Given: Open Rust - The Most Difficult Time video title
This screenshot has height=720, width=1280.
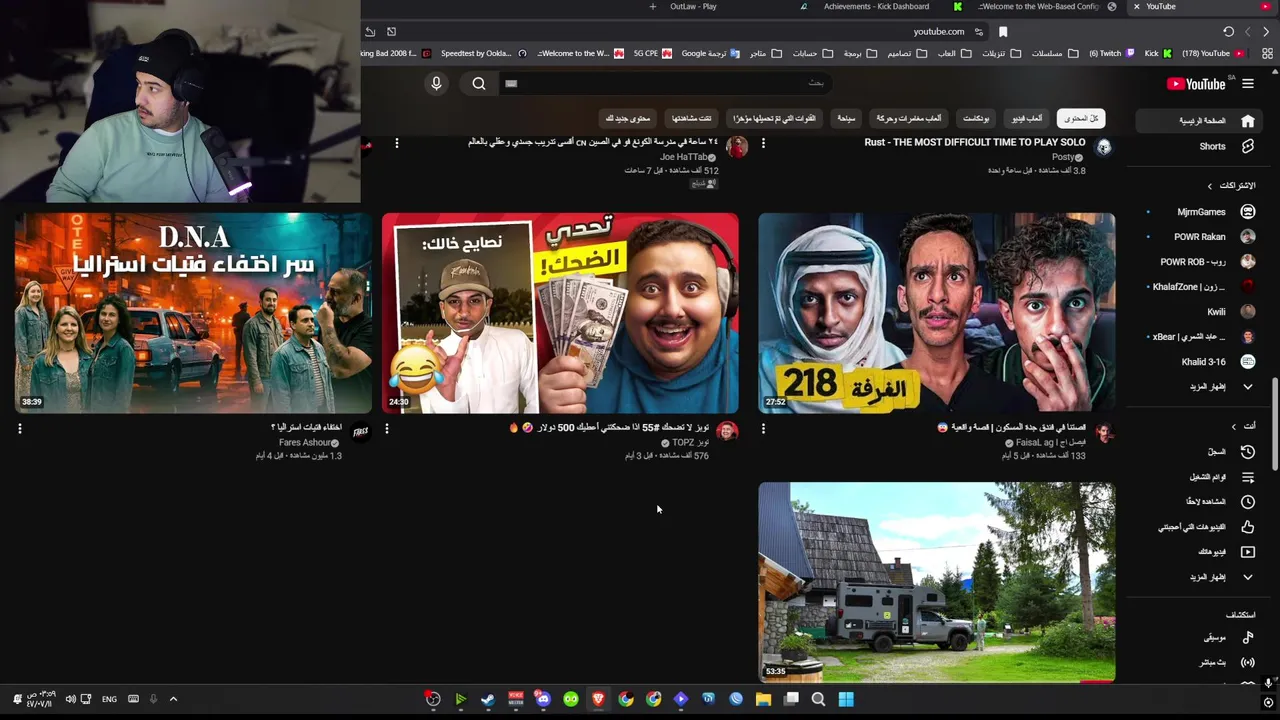Looking at the screenshot, I should [974, 142].
